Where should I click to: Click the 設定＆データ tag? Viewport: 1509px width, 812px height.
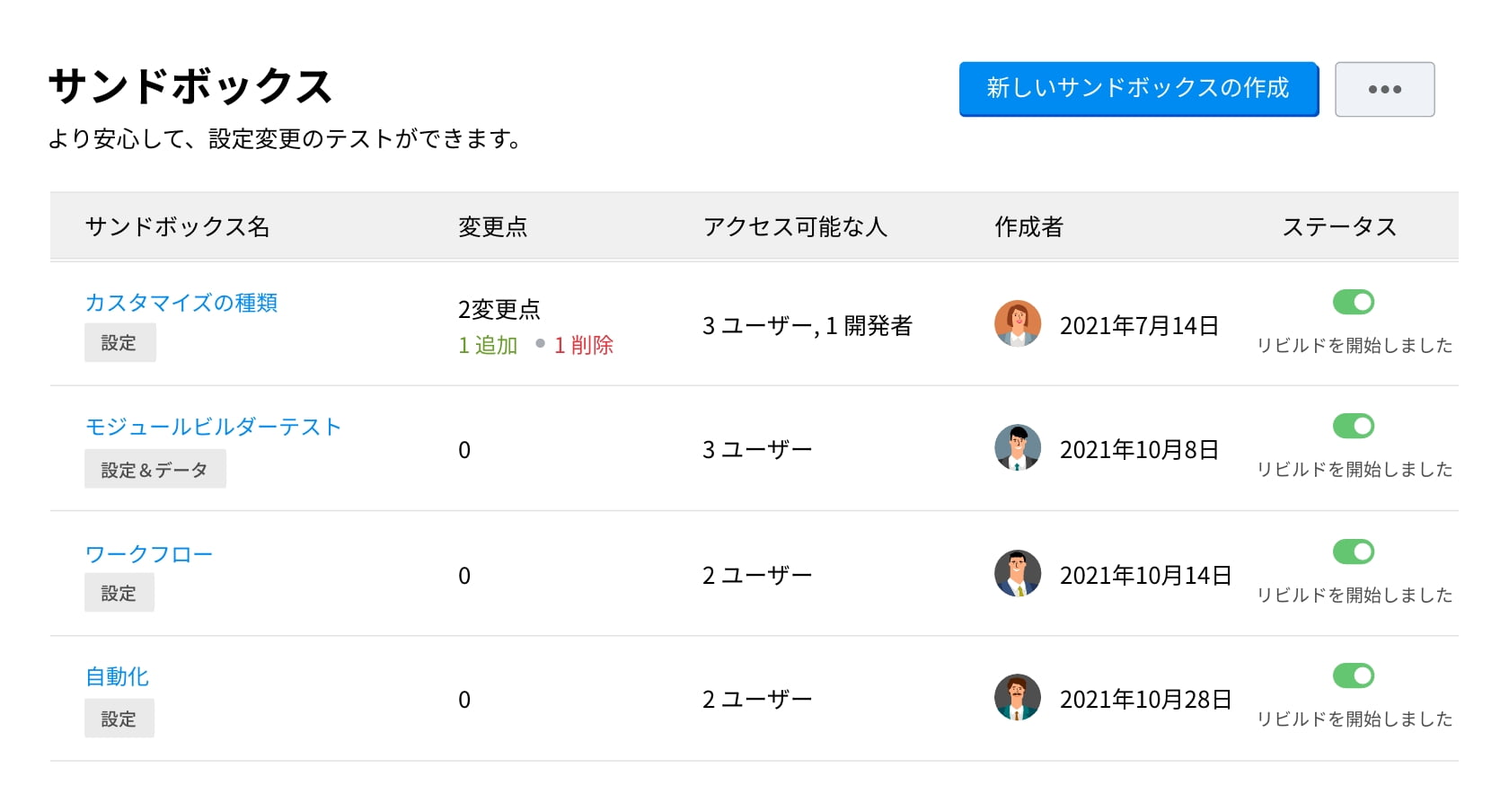point(154,470)
